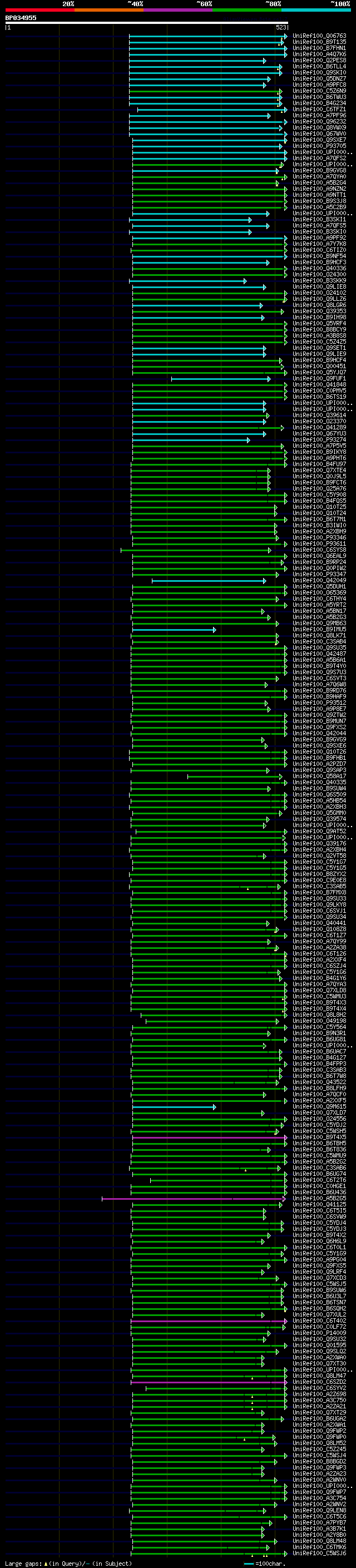Click the magenta alignment bar of UniRef100_B9T4X5

(210, 1137)
